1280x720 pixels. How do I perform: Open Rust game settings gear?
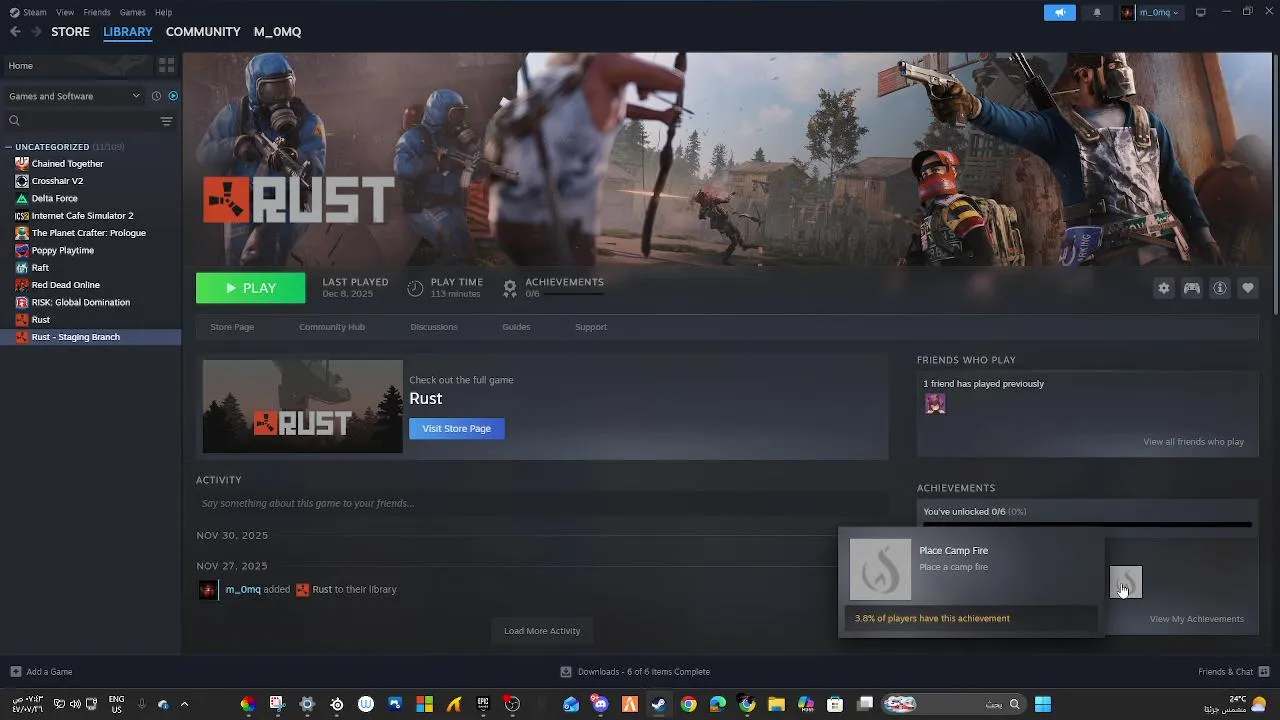pos(1164,288)
